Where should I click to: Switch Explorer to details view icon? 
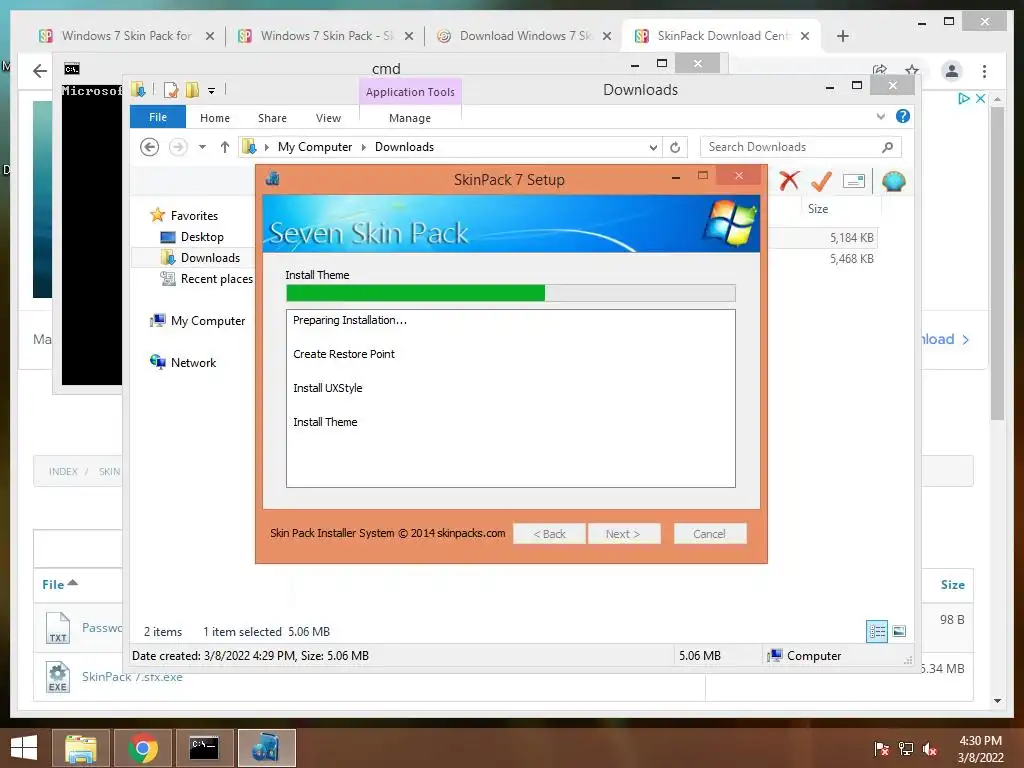tap(876, 632)
